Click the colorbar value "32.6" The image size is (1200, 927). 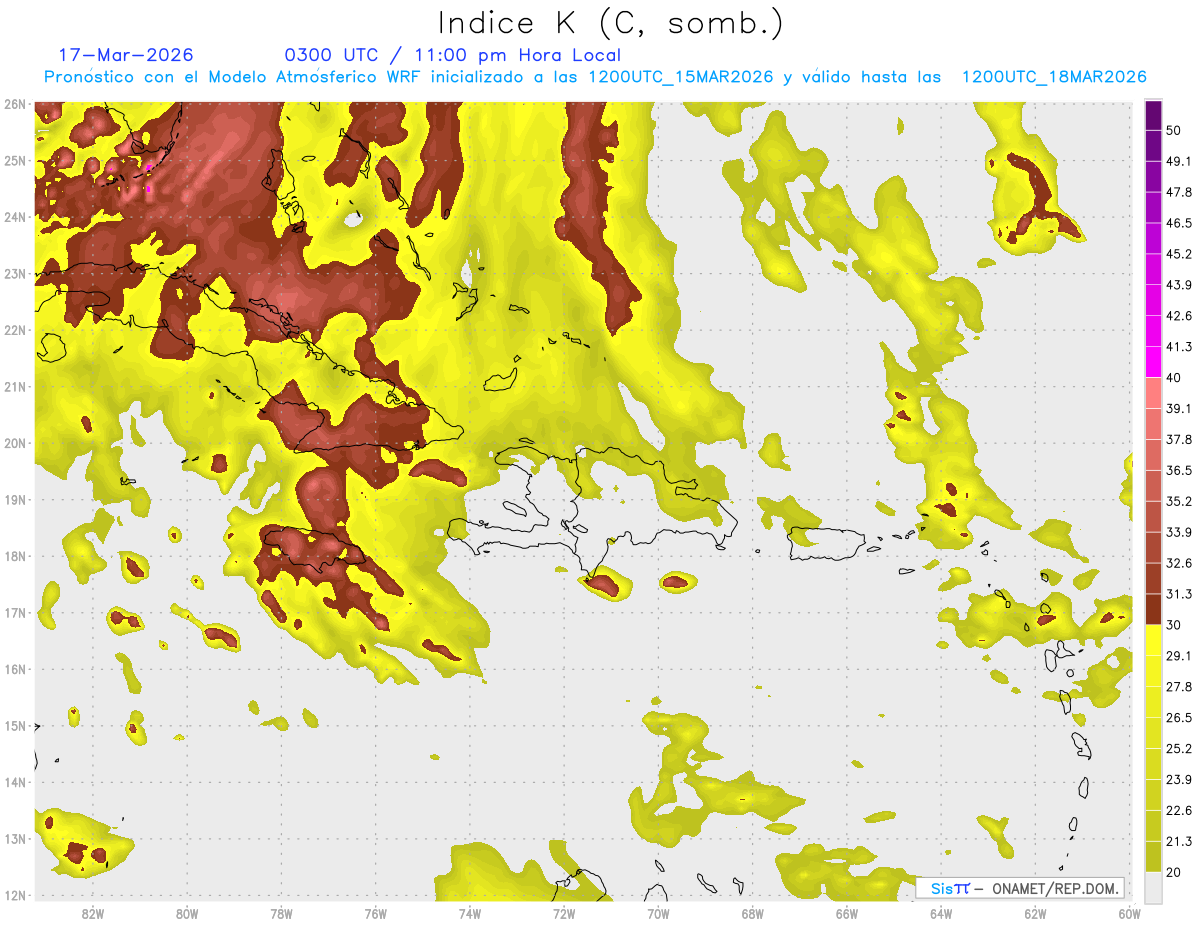coord(1179,563)
